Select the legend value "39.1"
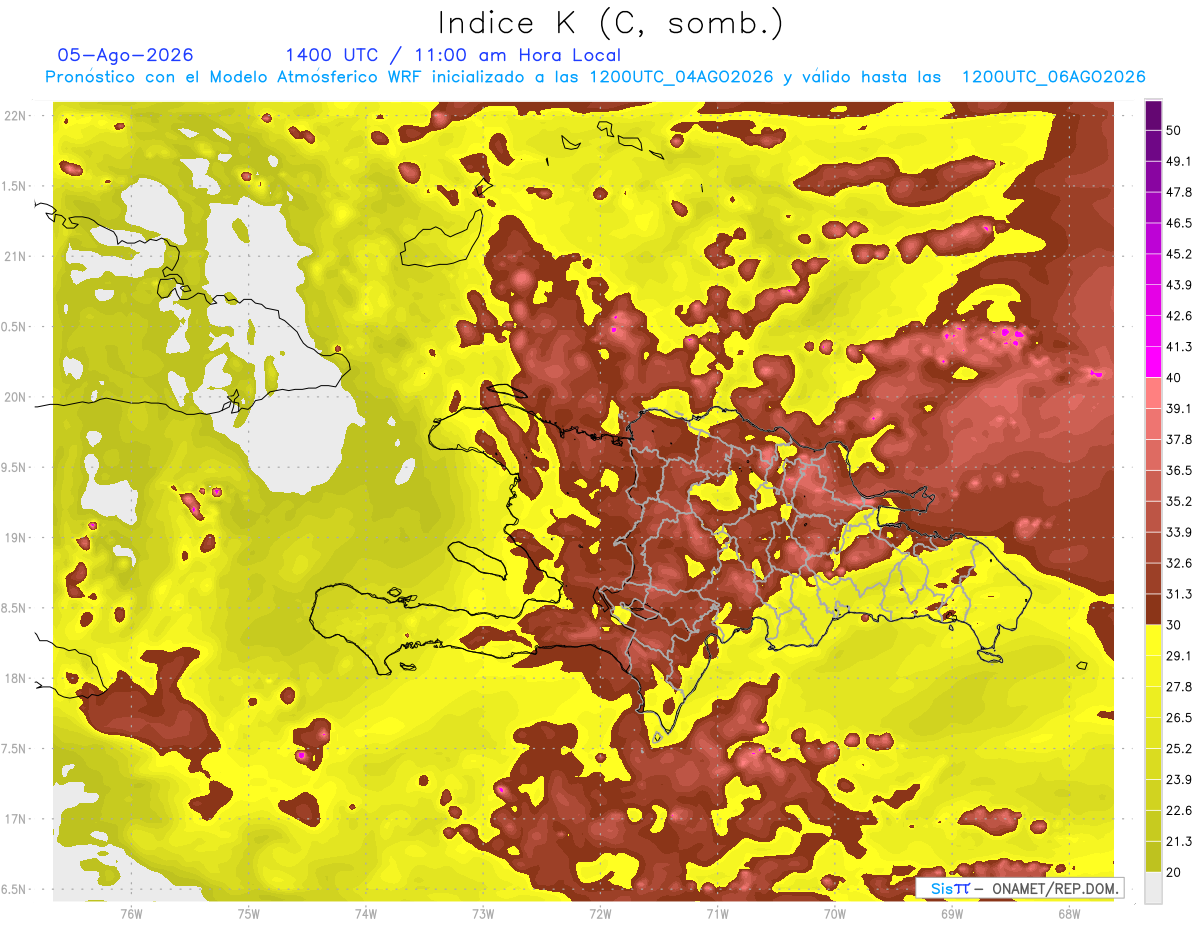This screenshot has height=927, width=1200. (1179, 408)
